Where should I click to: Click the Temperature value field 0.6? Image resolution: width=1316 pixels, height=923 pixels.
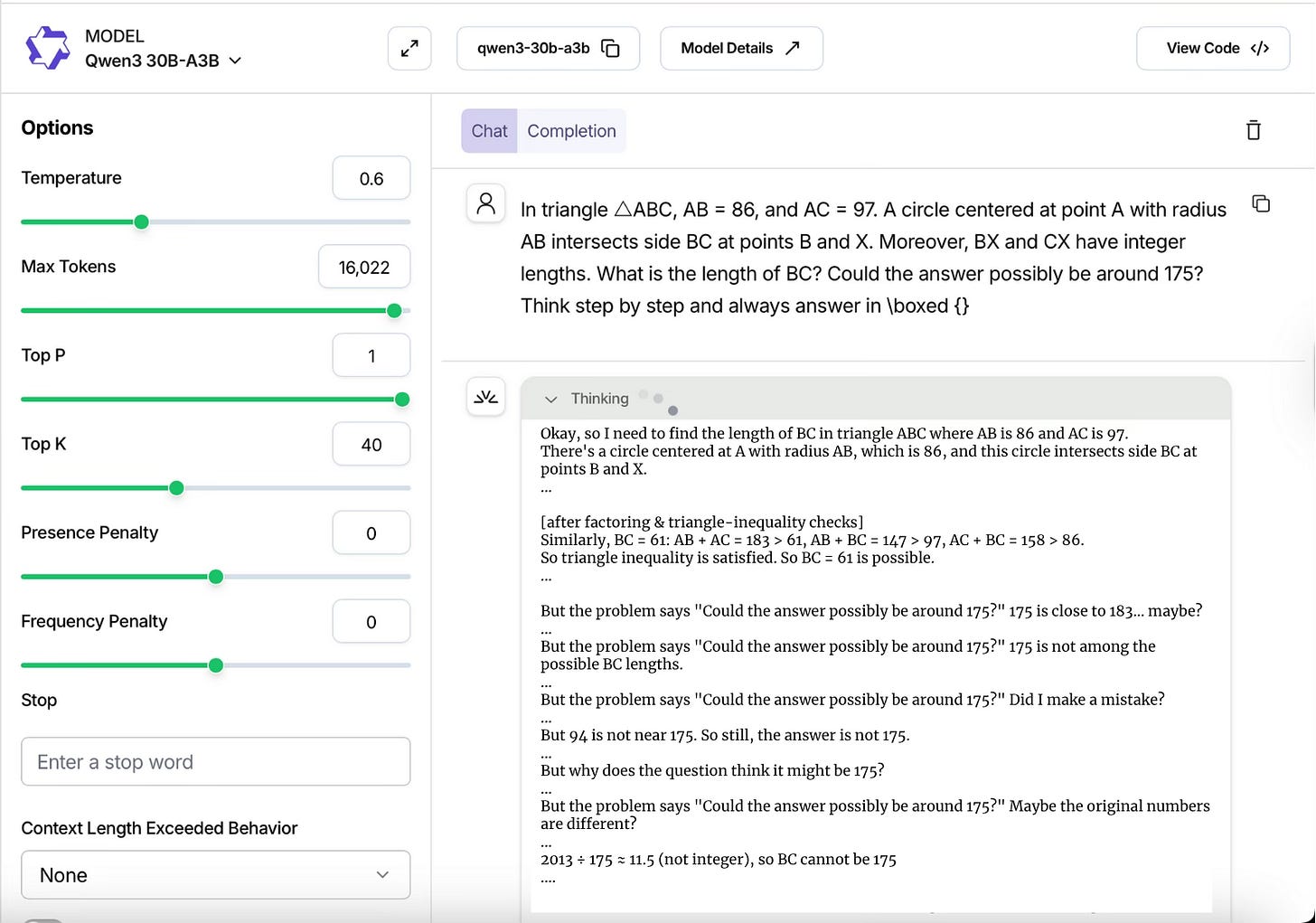(371, 178)
